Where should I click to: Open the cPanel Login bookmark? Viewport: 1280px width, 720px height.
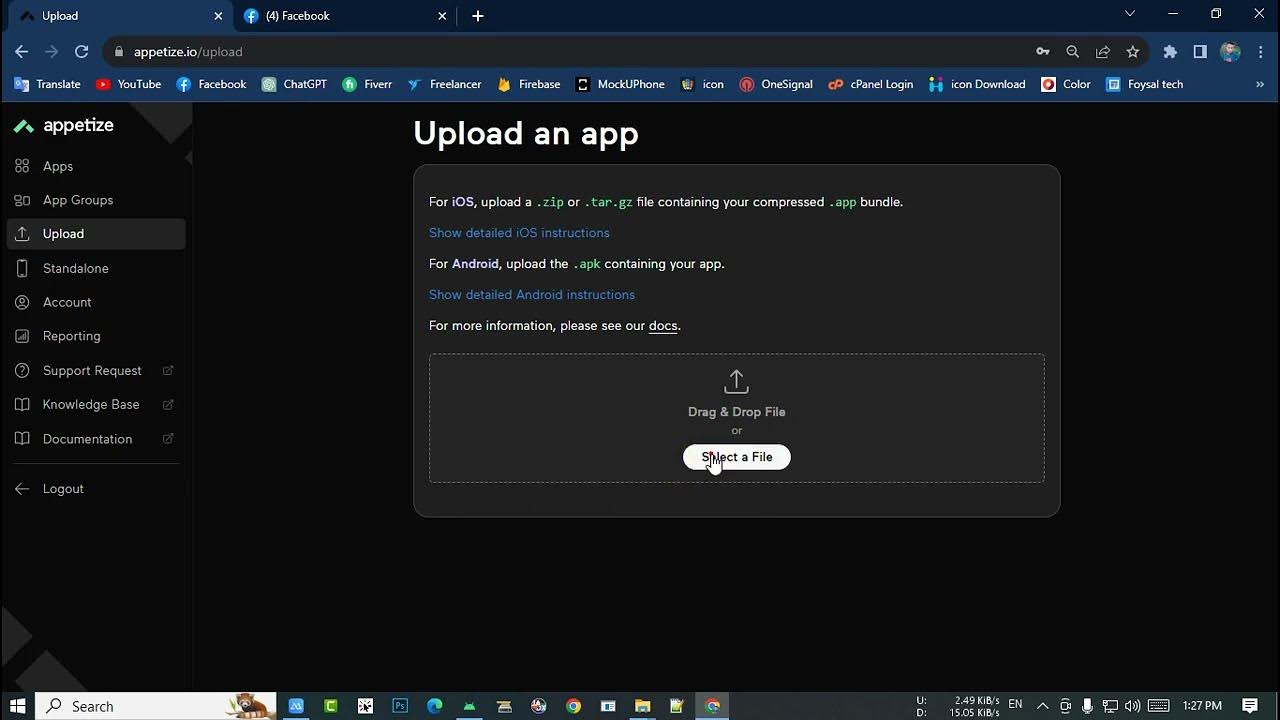click(871, 85)
